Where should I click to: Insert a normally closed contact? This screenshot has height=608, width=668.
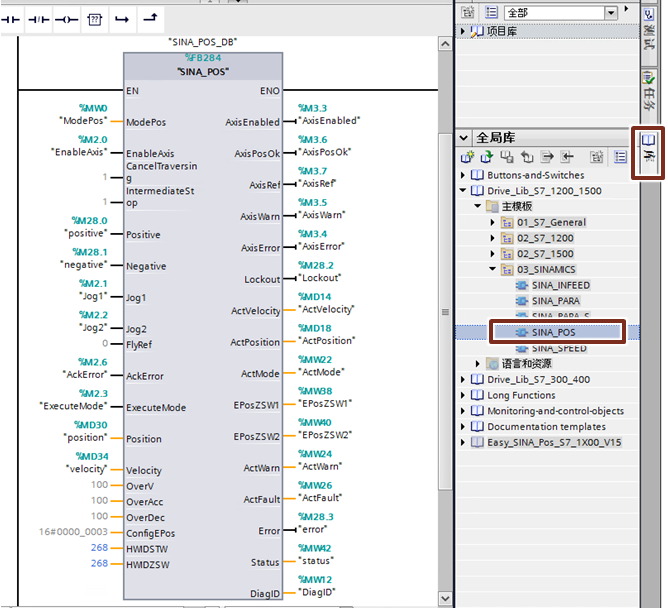pos(39,20)
